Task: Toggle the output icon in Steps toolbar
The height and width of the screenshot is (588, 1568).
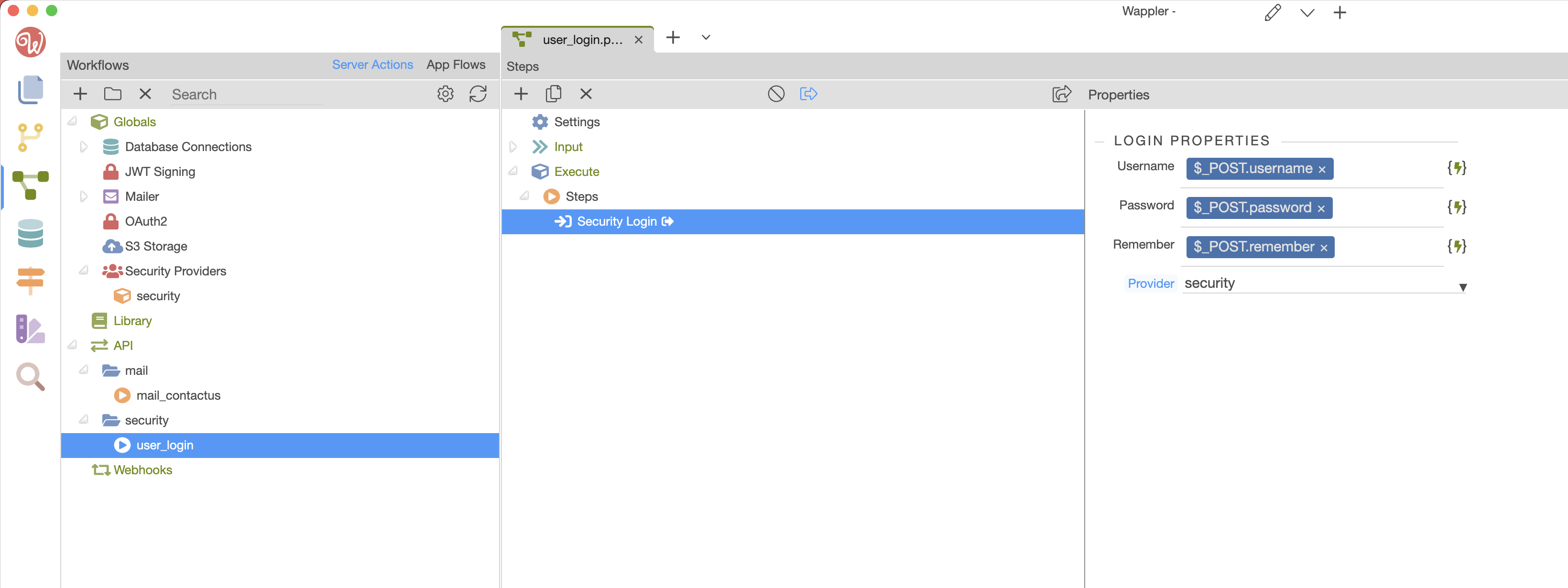Action: pyautogui.click(x=808, y=94)
